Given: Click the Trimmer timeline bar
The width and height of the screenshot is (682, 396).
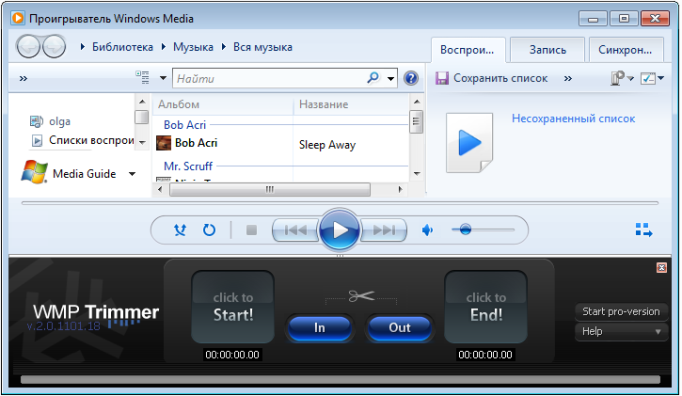Looking at the screenshot, I should coord(340,379).
